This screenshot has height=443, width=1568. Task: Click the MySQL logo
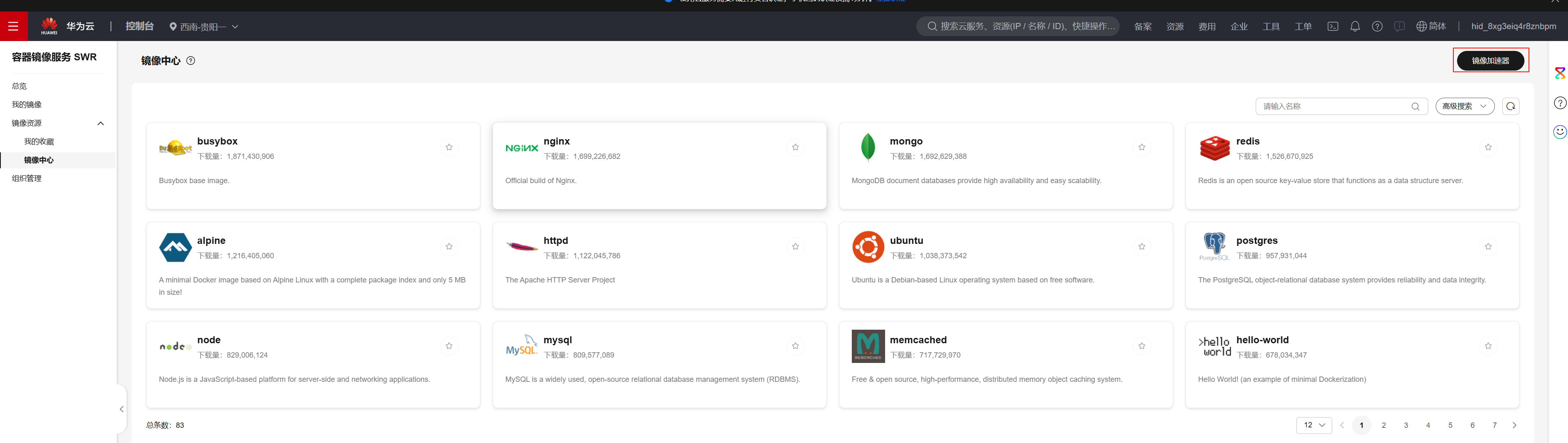point(522,346)
